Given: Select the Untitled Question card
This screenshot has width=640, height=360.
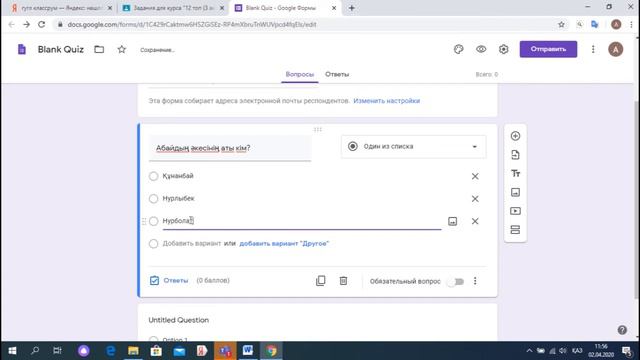Looking at the screenshot, I should 318,322.
